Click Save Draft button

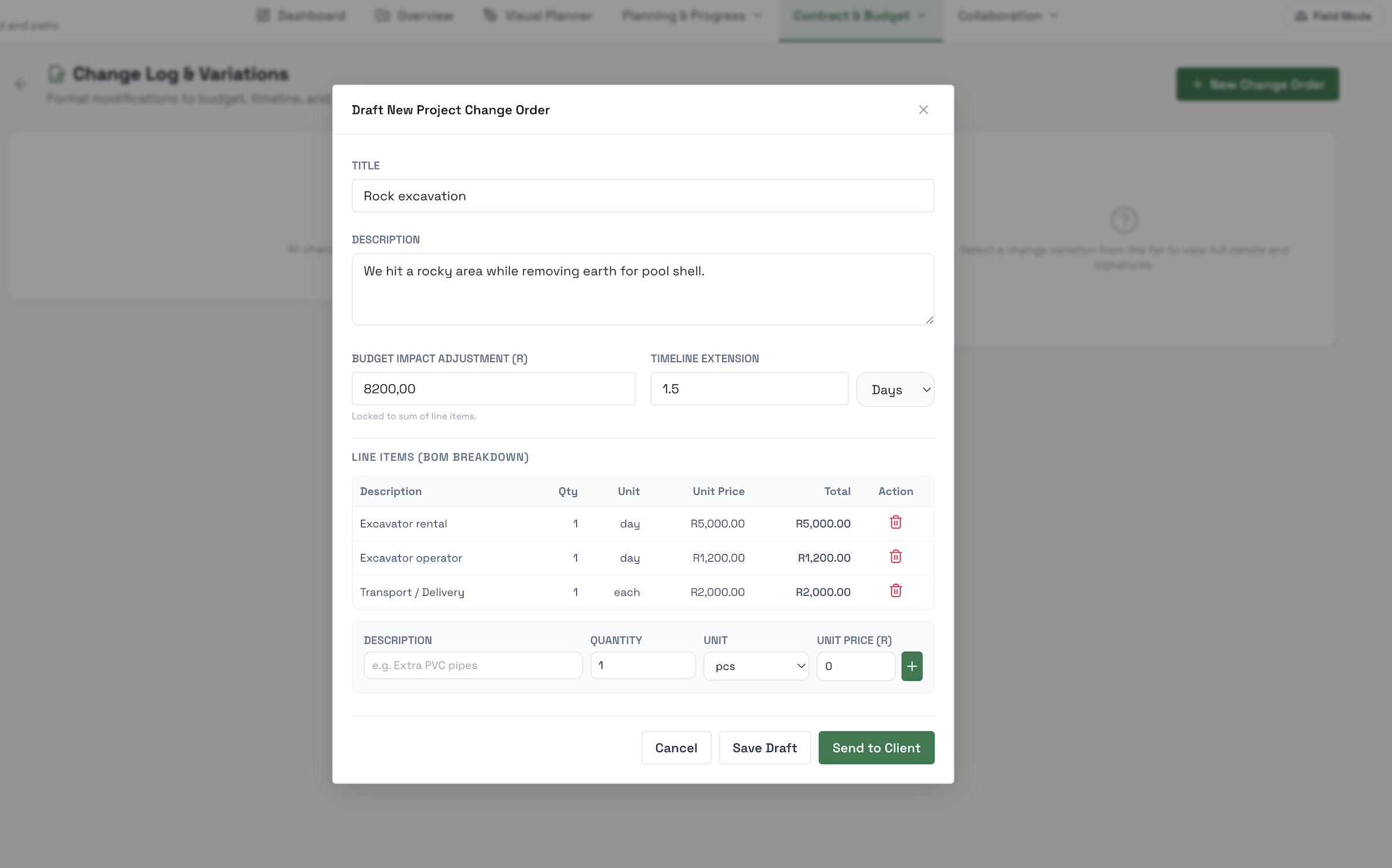[x=764, y=748]
